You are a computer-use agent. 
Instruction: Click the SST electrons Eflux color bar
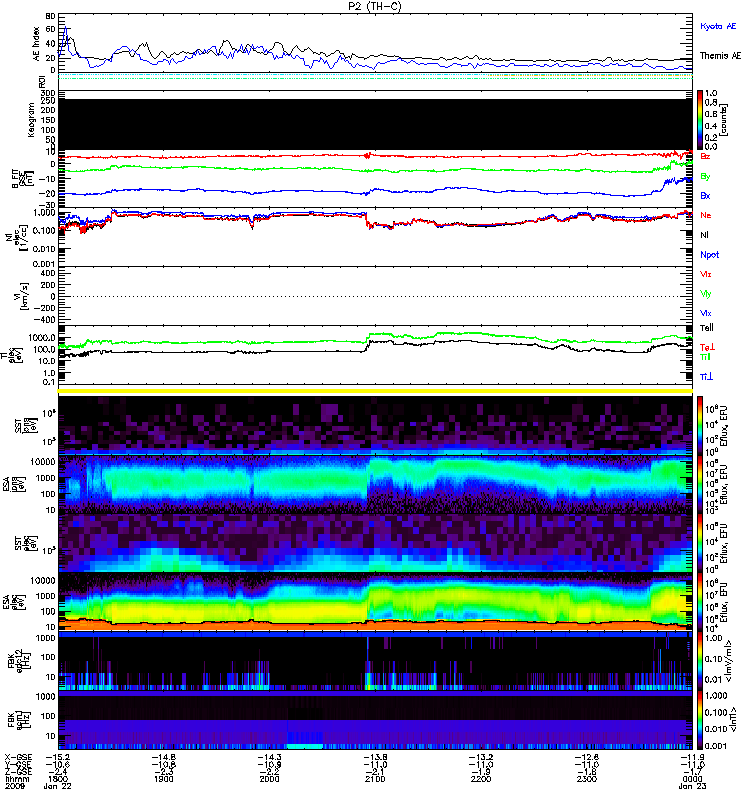click(x=700, y=543)
